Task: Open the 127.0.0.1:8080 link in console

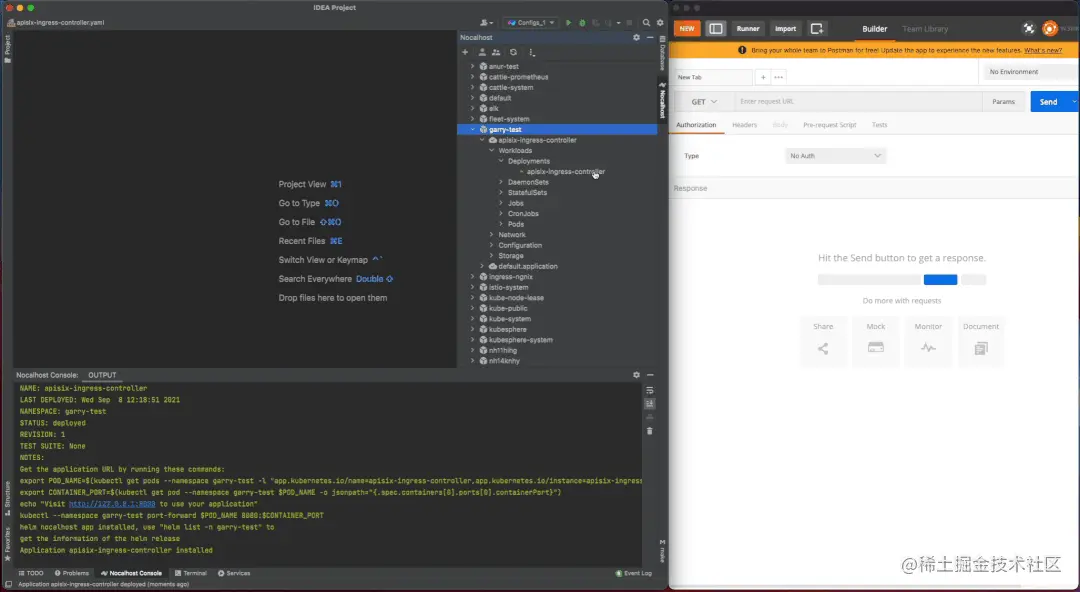Action: [x=112, y=504]
